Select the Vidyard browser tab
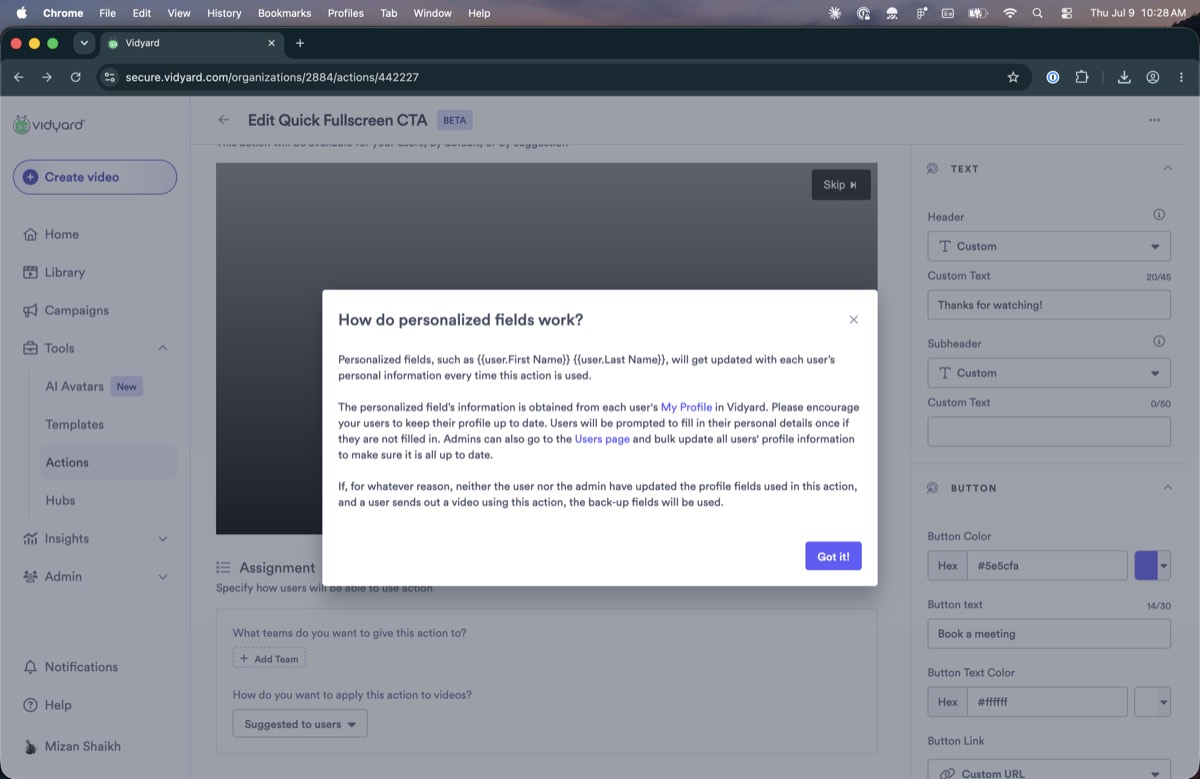Viewport: 1200px width, 779px height. click(192, 43)
